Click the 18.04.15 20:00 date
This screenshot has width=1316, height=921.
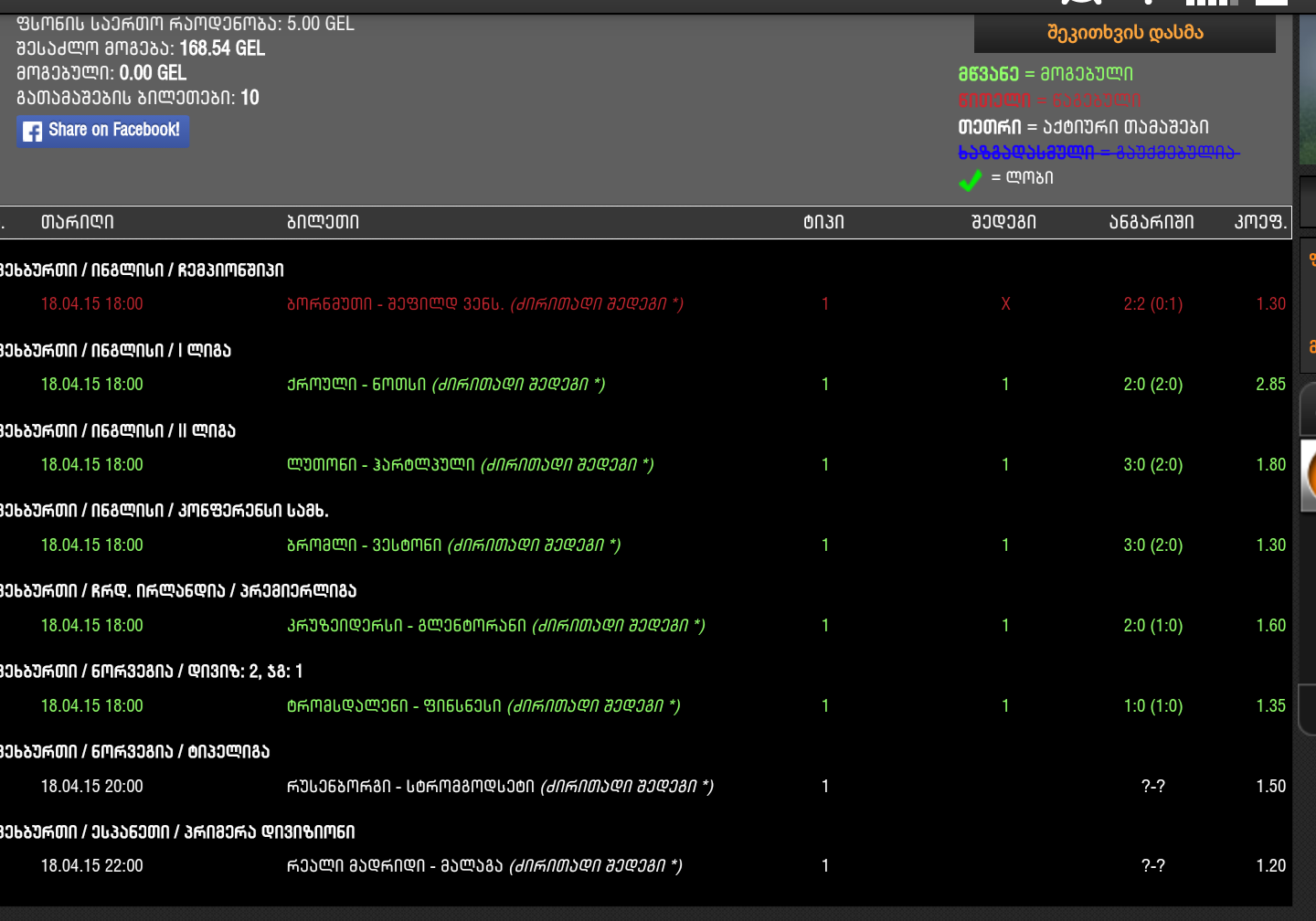(x=92, y=787)
